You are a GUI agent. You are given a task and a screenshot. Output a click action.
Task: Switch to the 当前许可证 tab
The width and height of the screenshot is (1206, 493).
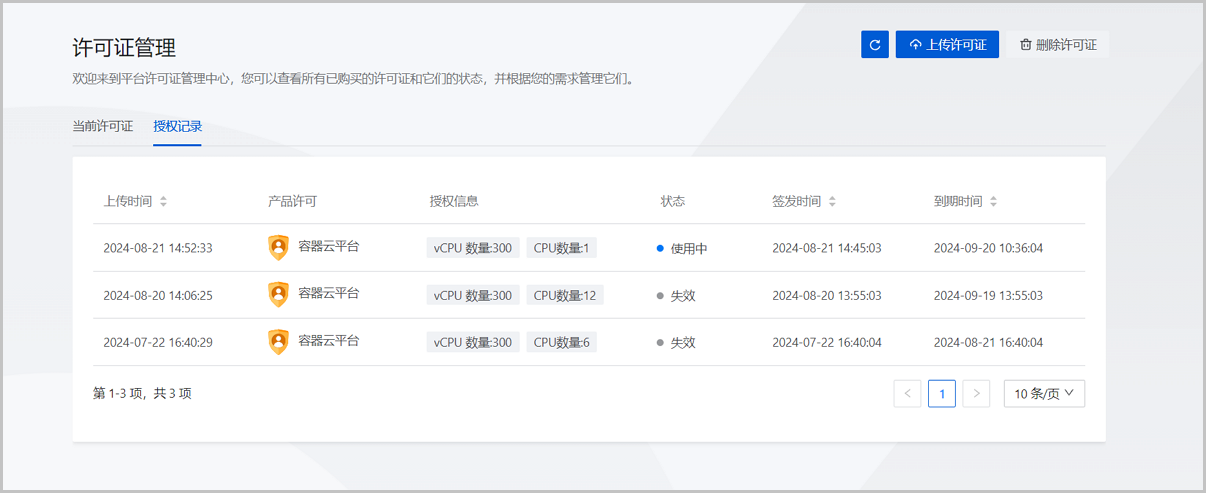(x=103, y=127)
